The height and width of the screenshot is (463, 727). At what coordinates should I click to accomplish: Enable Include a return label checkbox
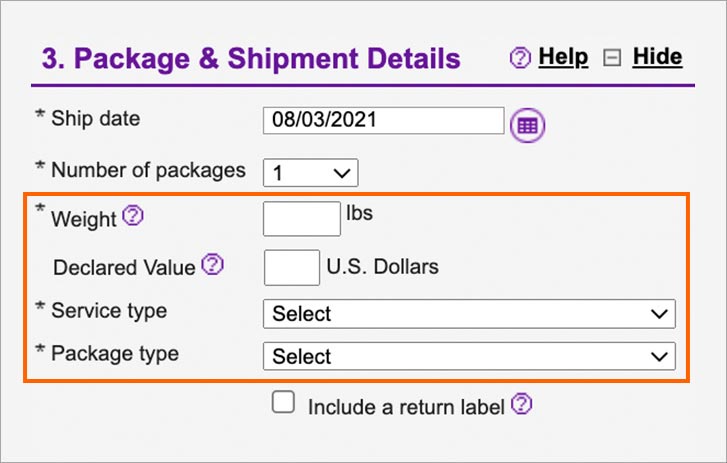coord(283,402)
